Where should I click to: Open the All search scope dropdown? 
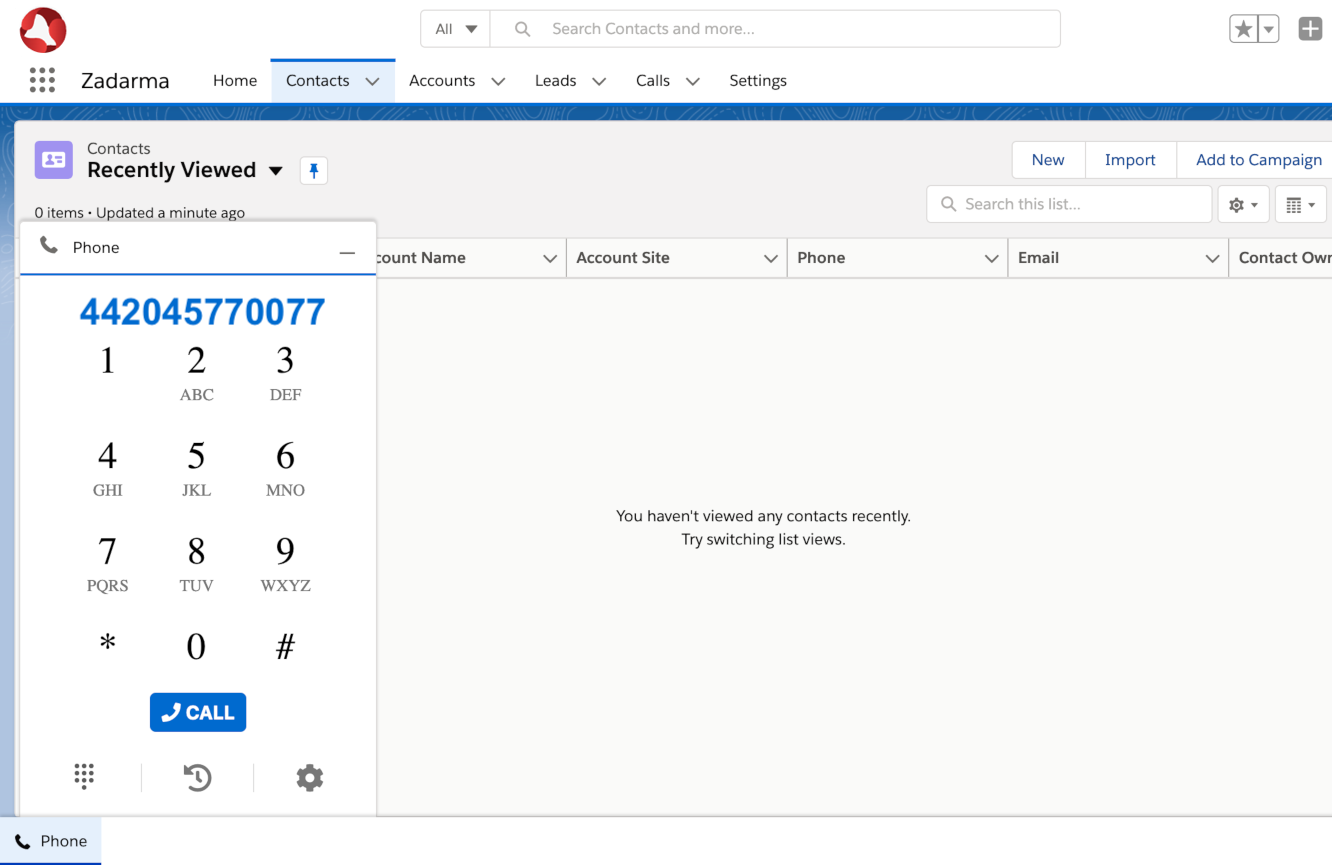pyautogui.click(x=455, y=29)
